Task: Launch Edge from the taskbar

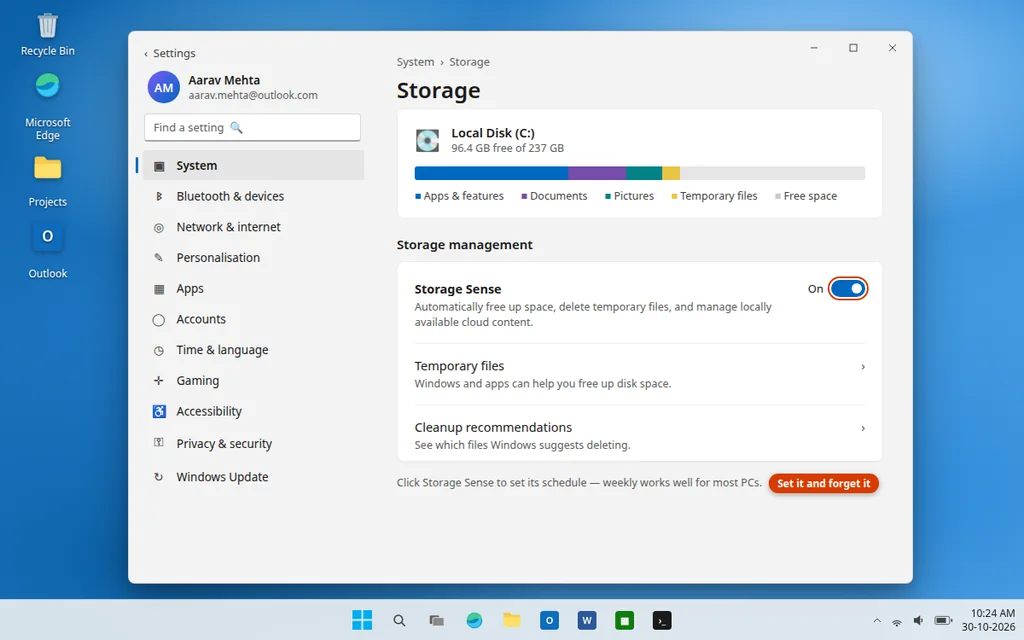Action: pyautogui.click(x=474, y=620)
